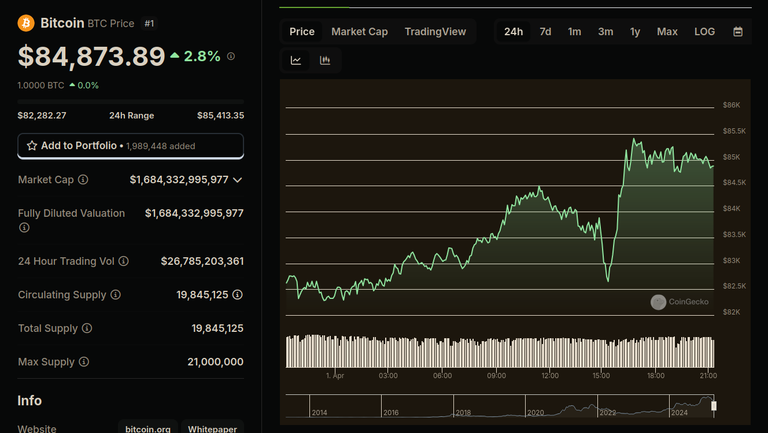
Task: Switch to candlestick chart view icon
Action: coord(325,60)
